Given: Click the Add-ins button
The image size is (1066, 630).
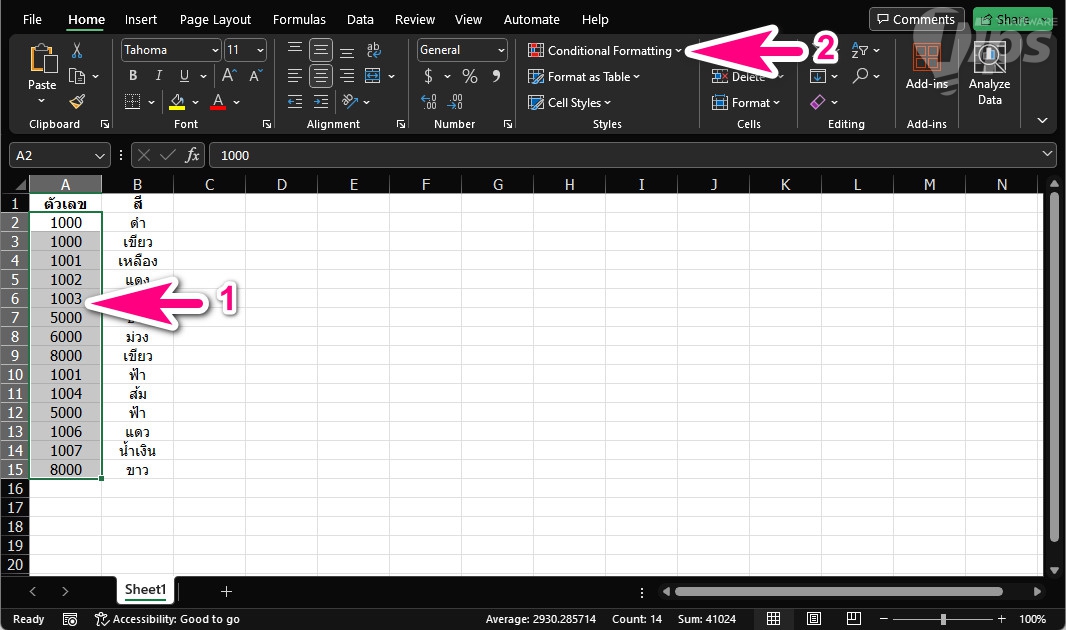Looking at the screenshot, I should tap(927, 67).
